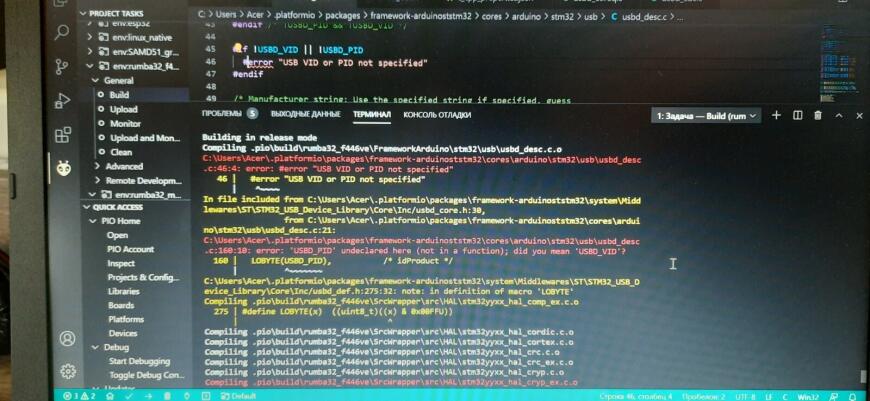Run the Monitor project task
Screen dimensions: 870x401
click(125, 124)
